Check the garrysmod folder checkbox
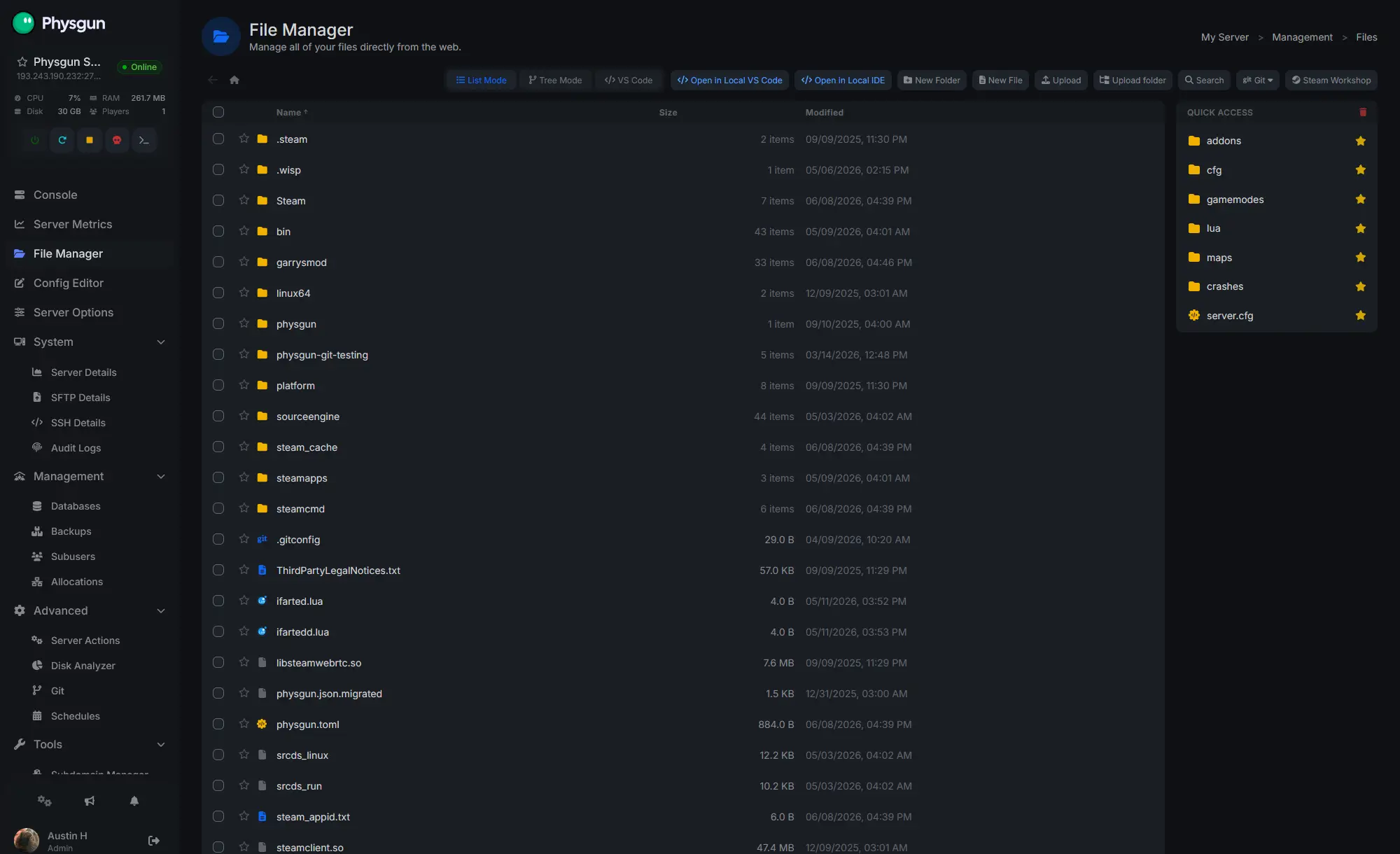 (218, 262)
